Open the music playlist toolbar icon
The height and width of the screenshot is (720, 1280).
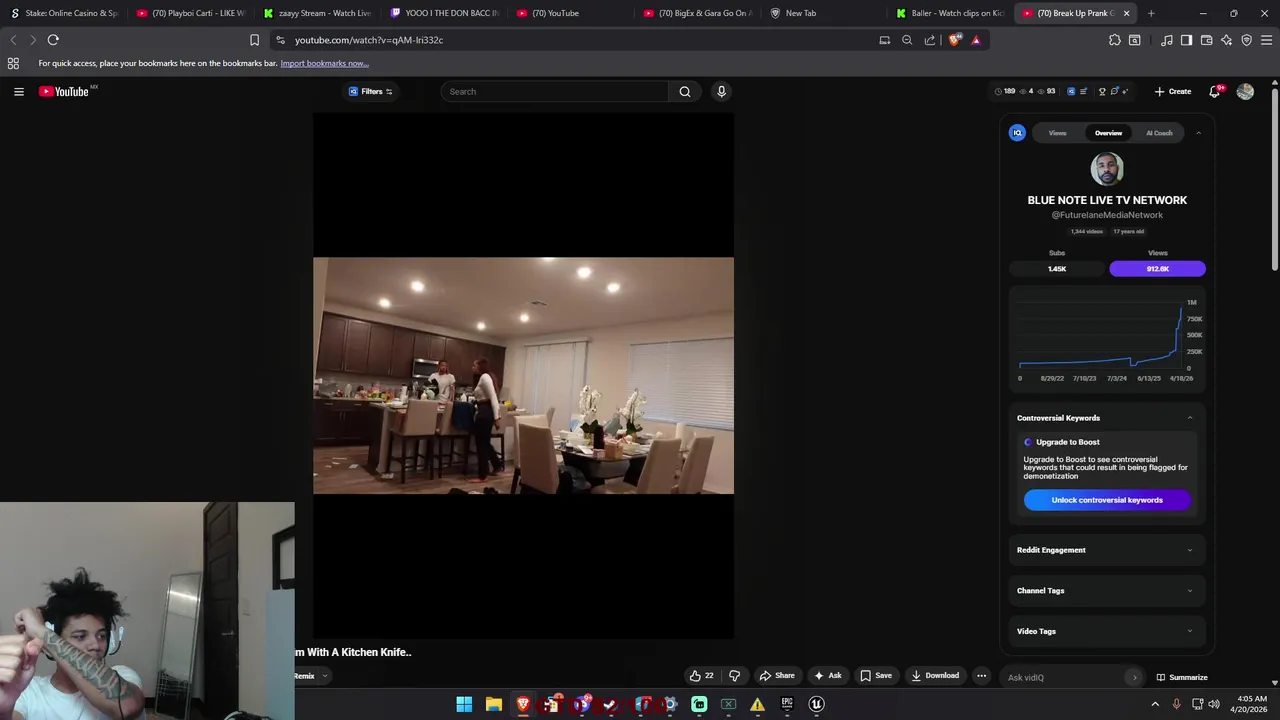click(x=1167, y=40)
